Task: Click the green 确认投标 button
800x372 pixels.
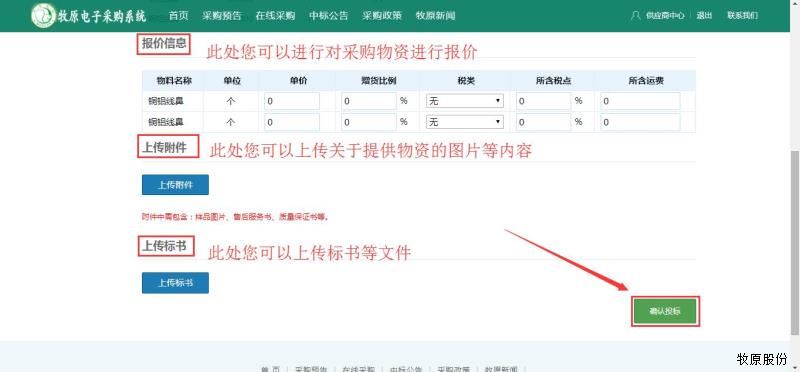Action: [665, 311]
